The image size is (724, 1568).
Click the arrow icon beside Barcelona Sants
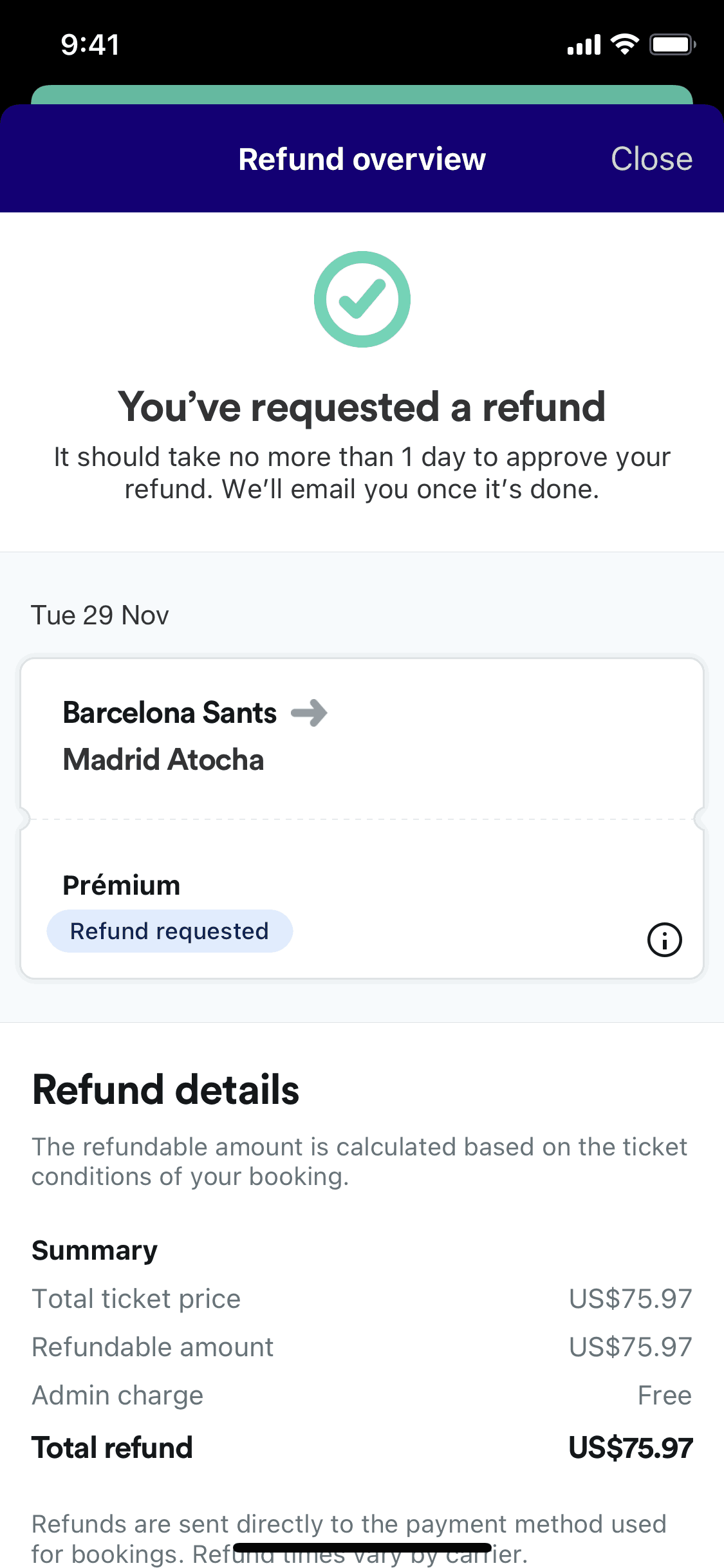click(310, 713)
